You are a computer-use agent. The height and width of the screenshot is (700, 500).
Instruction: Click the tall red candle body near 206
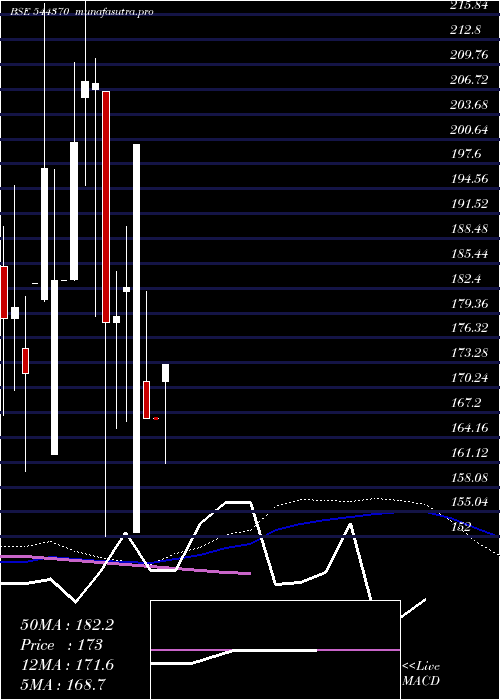coord(106,207)
